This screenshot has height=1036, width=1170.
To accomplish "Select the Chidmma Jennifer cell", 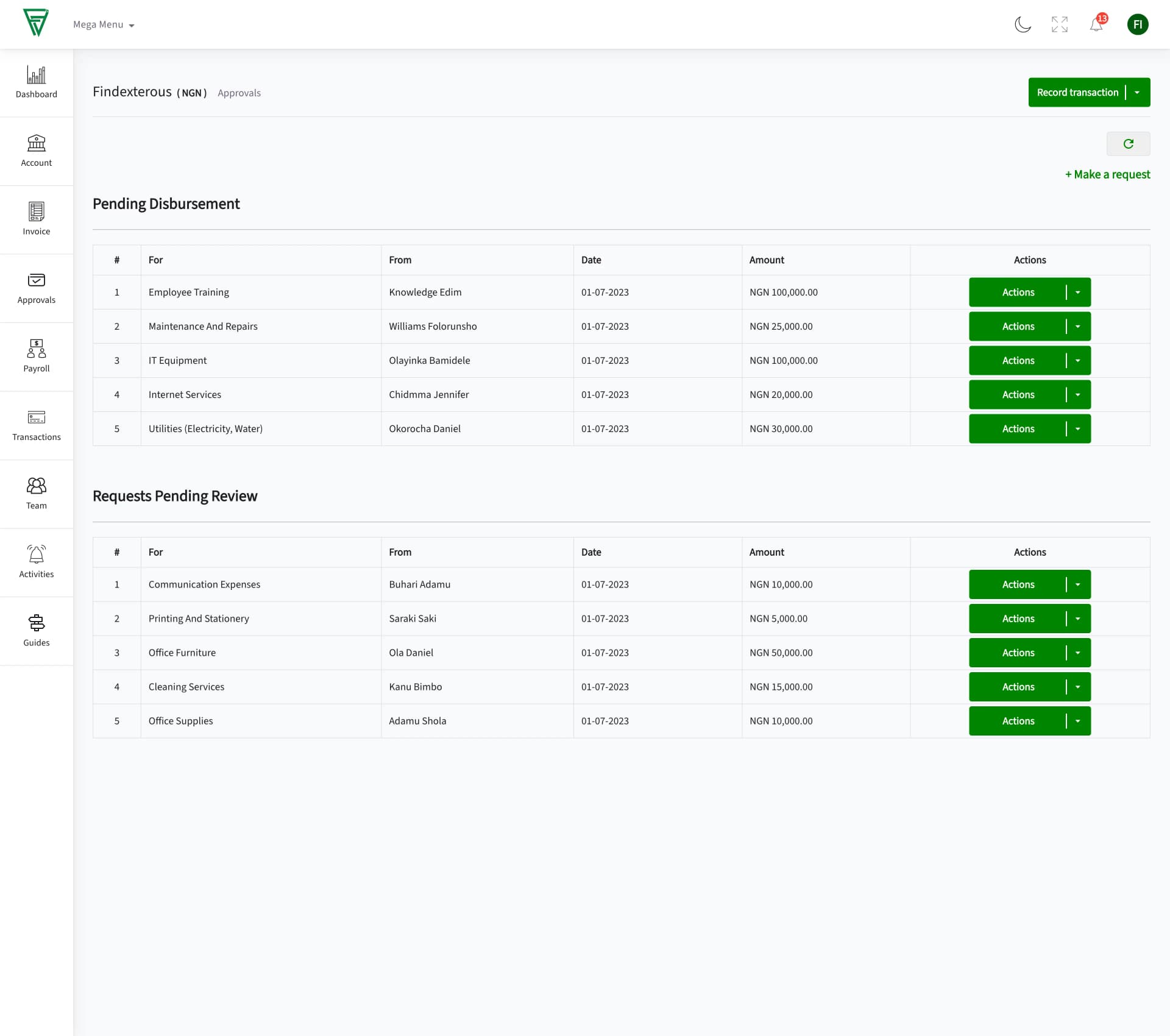I will [477, 394].
